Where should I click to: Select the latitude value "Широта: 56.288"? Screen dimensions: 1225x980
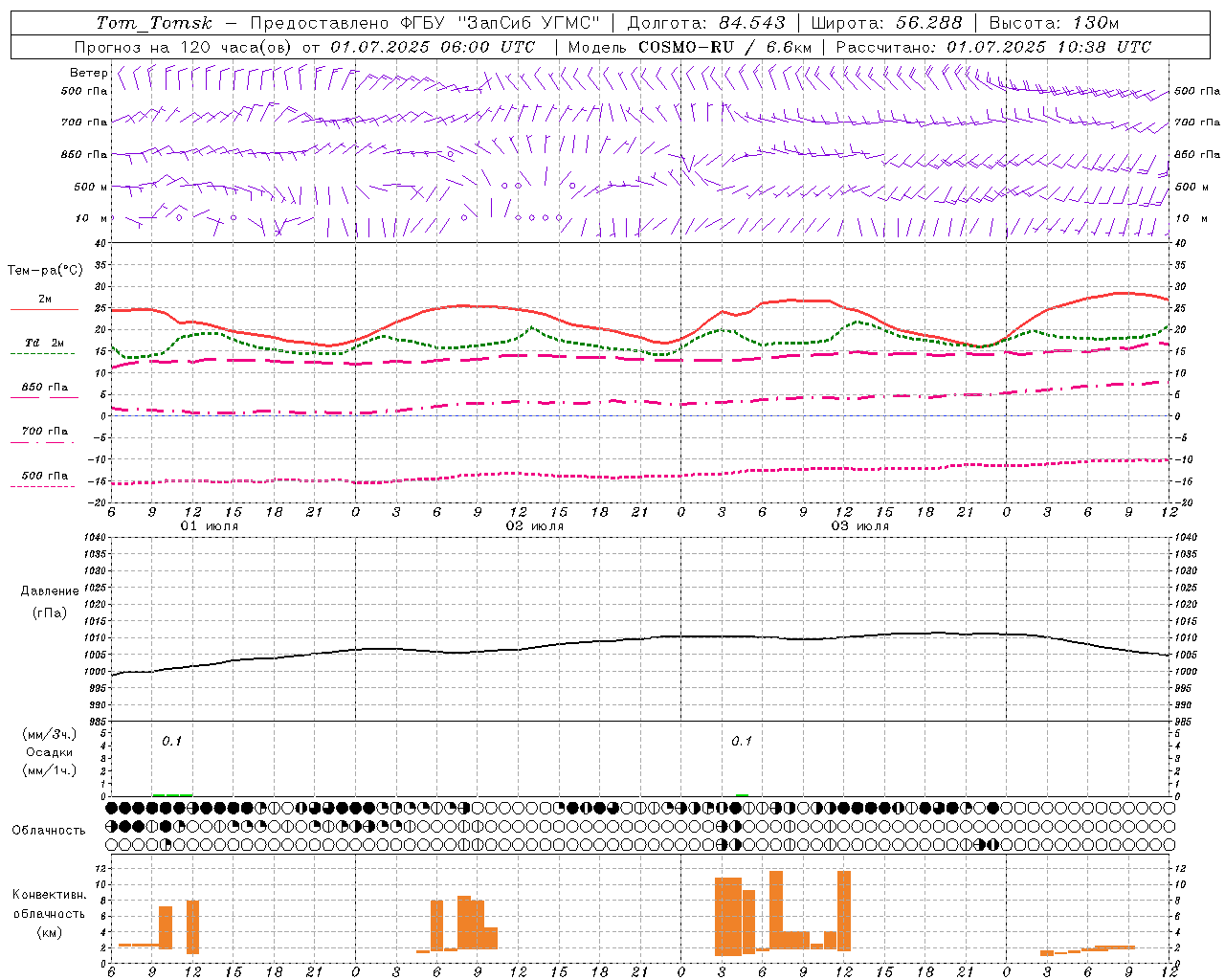(x=886, y=23)
